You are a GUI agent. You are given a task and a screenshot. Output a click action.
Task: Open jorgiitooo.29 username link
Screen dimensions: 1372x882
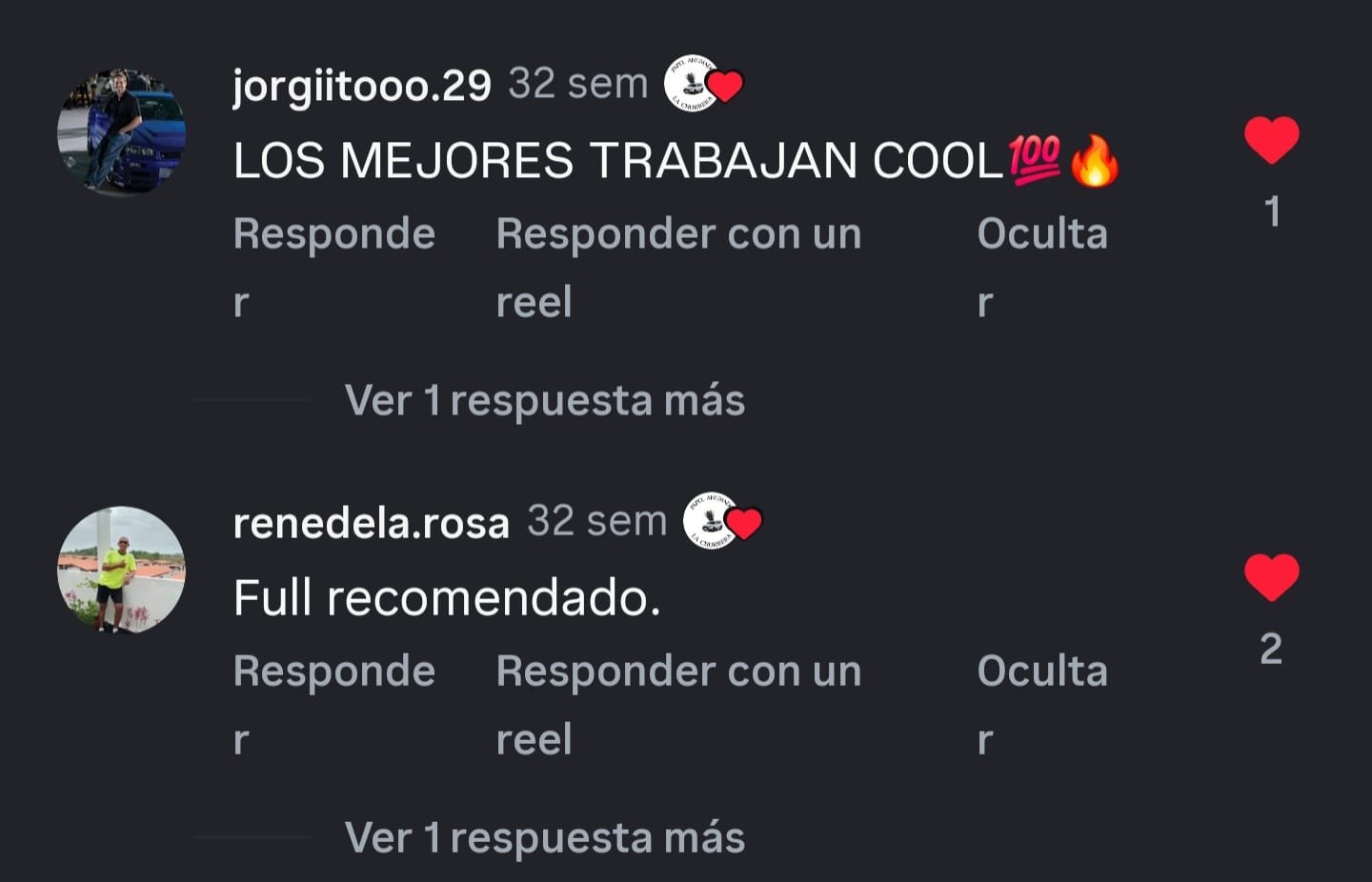(362, 86)
